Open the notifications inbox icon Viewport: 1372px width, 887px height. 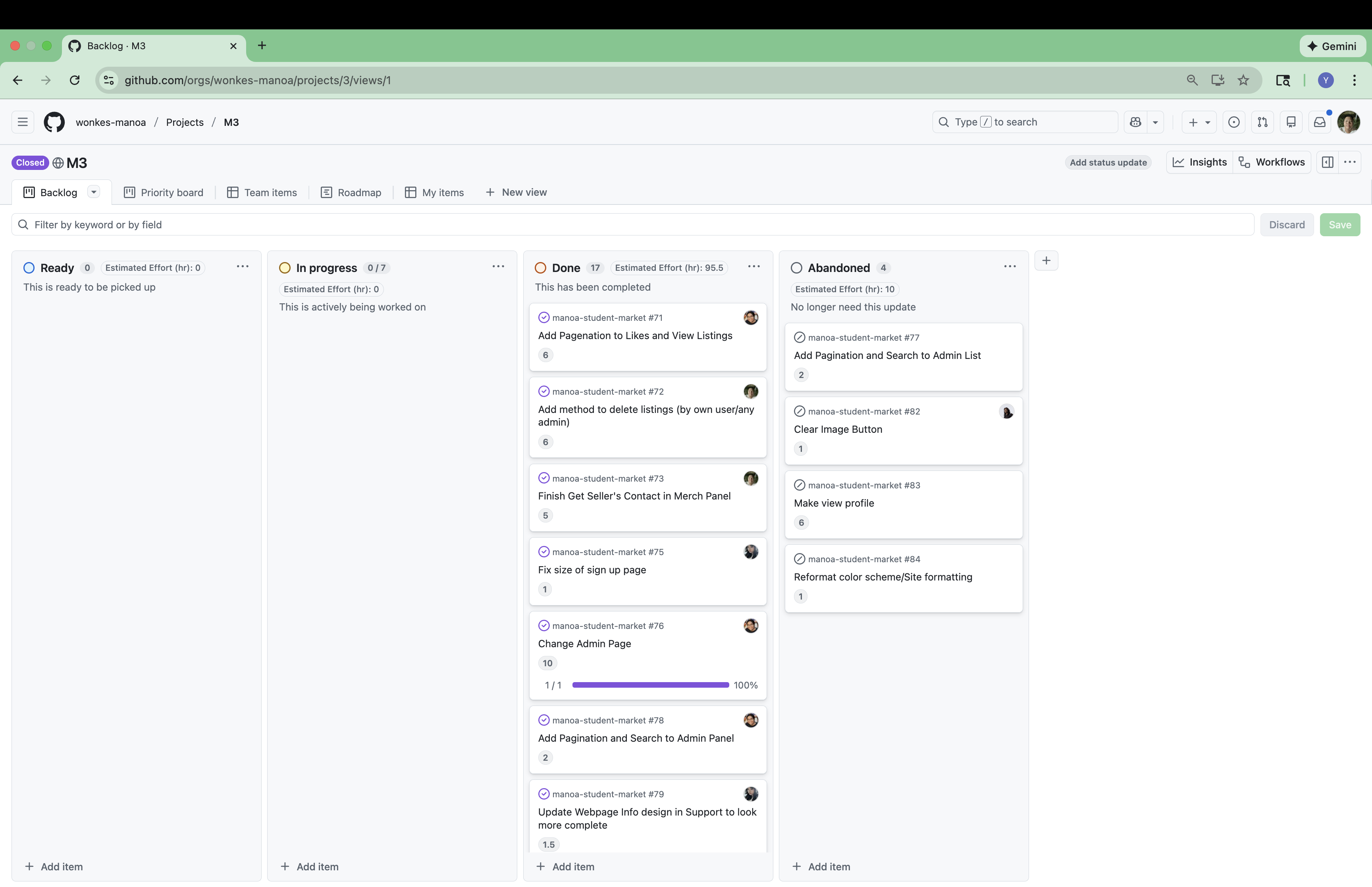tap(1320, 122)
